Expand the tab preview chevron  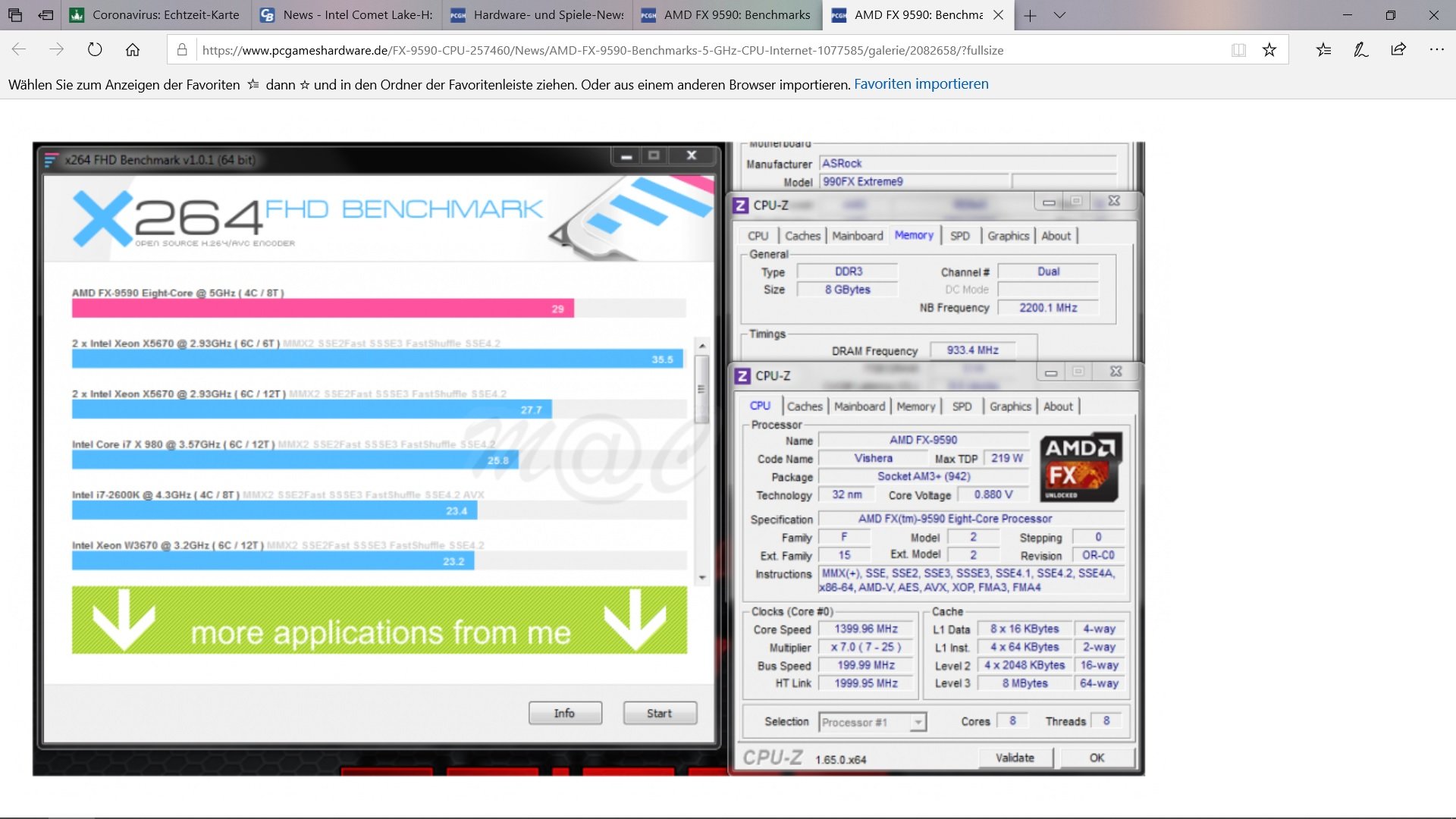(x=1059, y=15)
